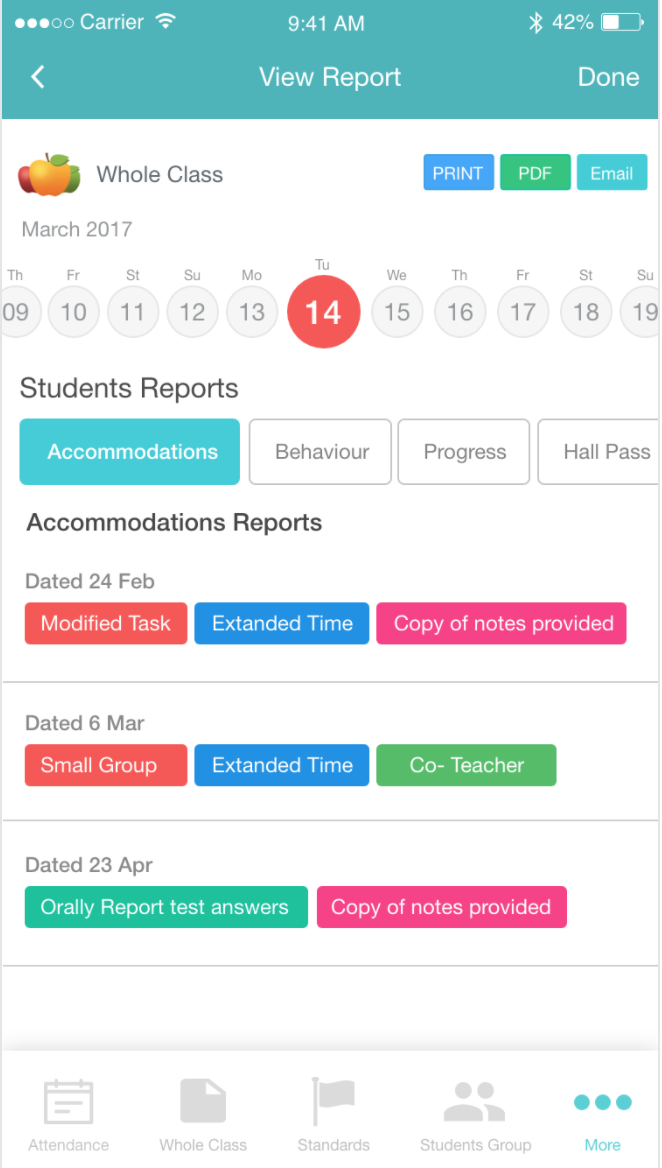Viewport: 662px width, 1168px height.
Task: Pick date 13 Monday
Action: 252,312
